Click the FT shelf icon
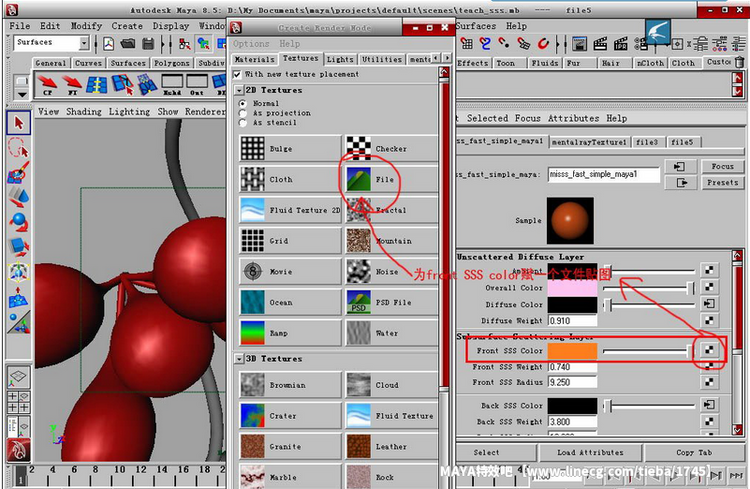750x489 pixels. pos(72,85)
